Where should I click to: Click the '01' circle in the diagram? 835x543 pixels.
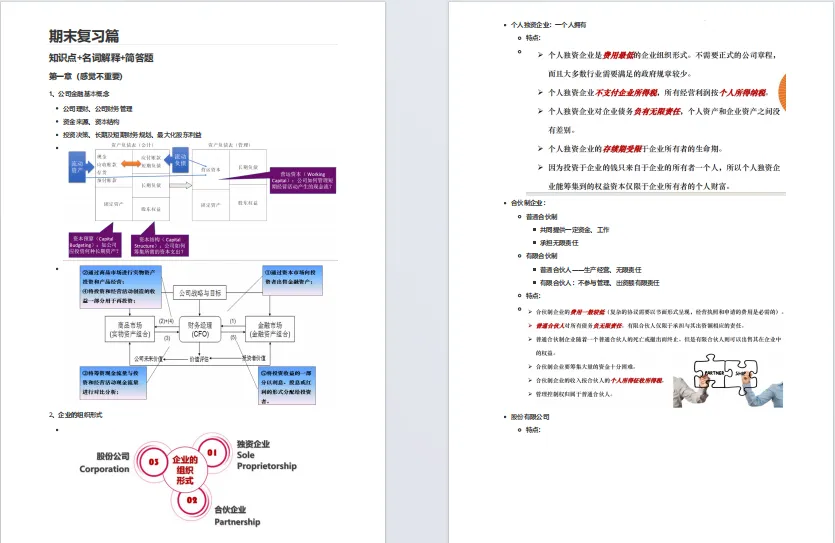[212, 452]
